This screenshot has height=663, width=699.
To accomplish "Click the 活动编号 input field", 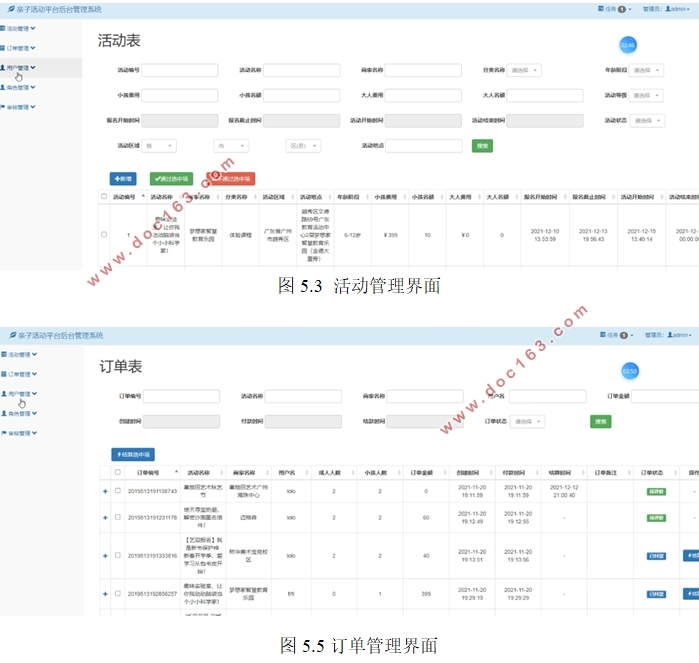I will click(x=180, y=70).
